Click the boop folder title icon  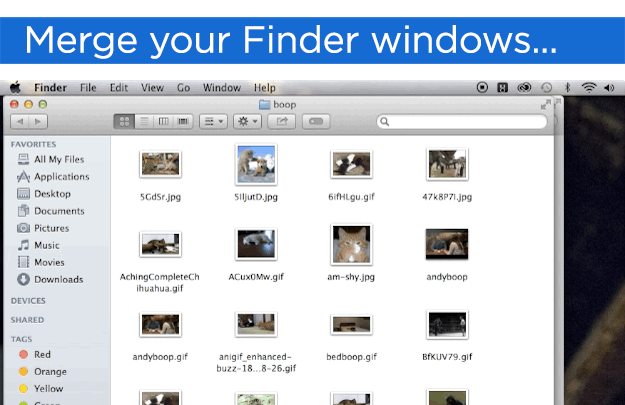point(264,104)
